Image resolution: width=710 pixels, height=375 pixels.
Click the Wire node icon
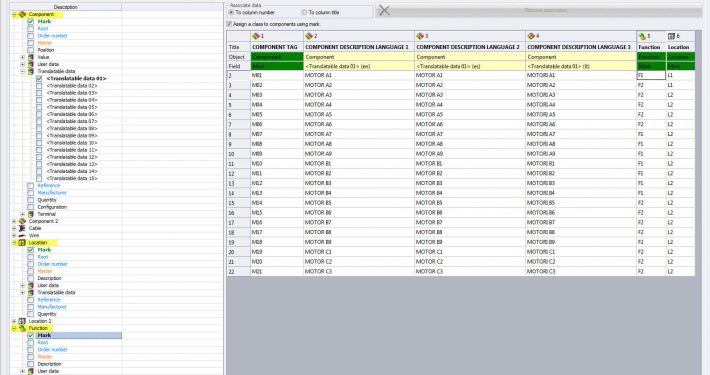pos(22,236)
